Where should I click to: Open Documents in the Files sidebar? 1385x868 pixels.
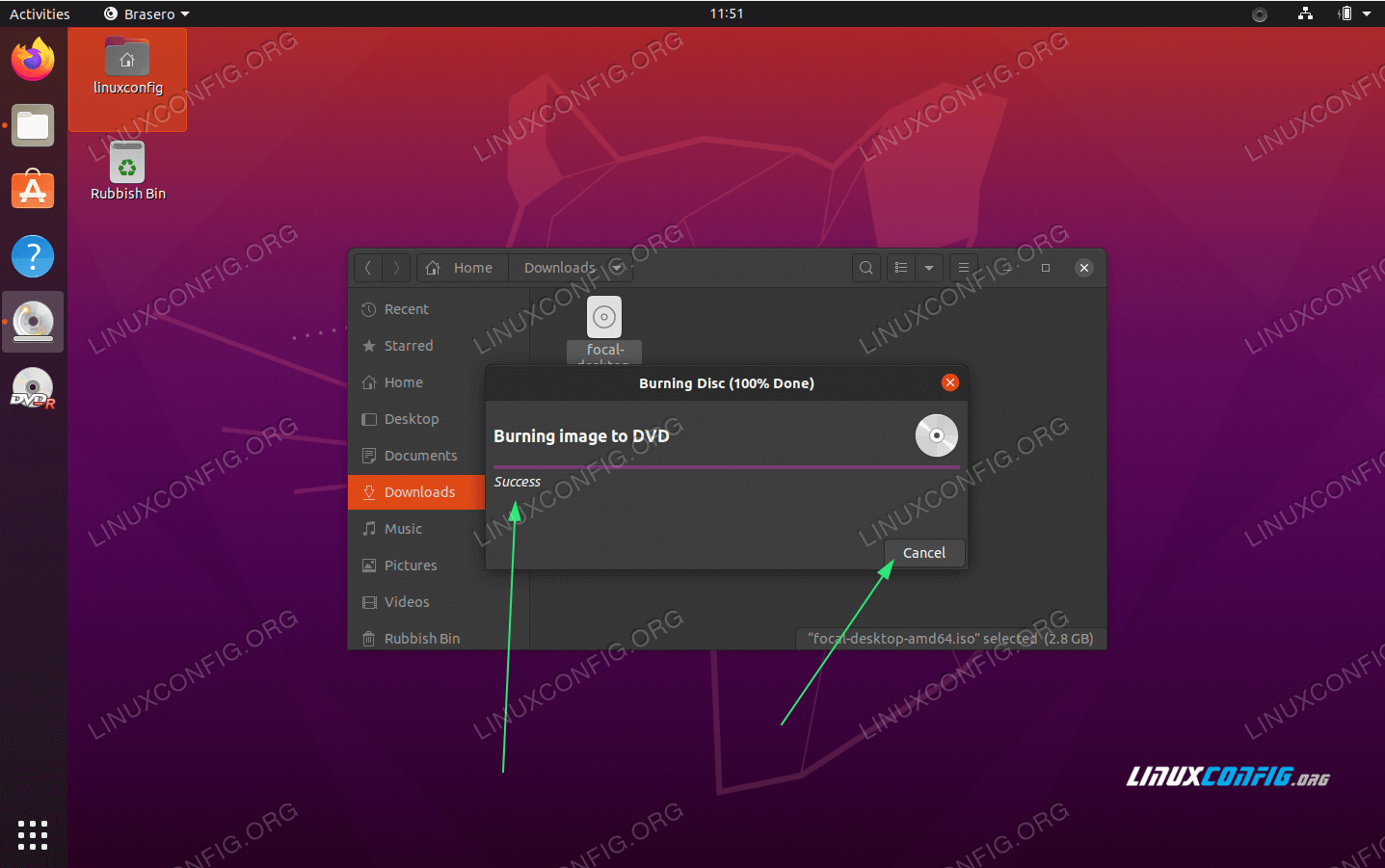point(417,456)
